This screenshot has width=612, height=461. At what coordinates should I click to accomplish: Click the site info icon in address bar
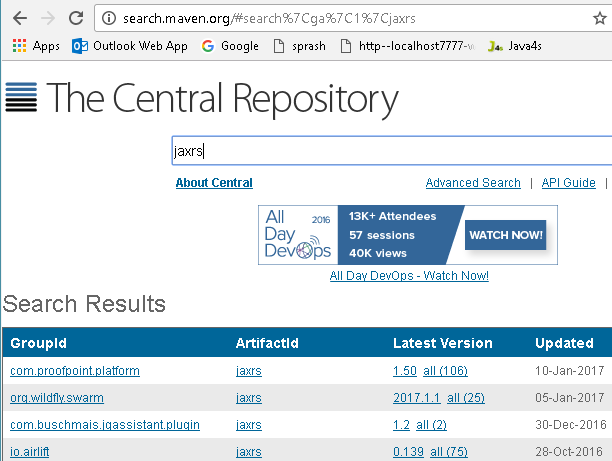point(109,18)
